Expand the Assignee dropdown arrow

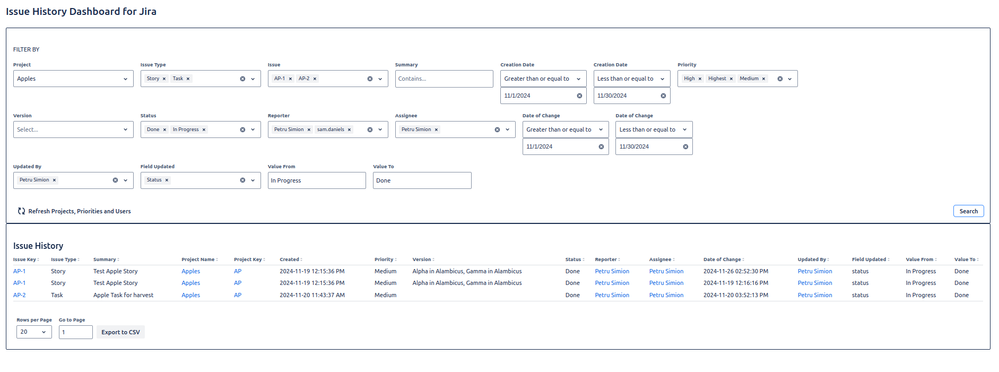(x=508, y=129)
